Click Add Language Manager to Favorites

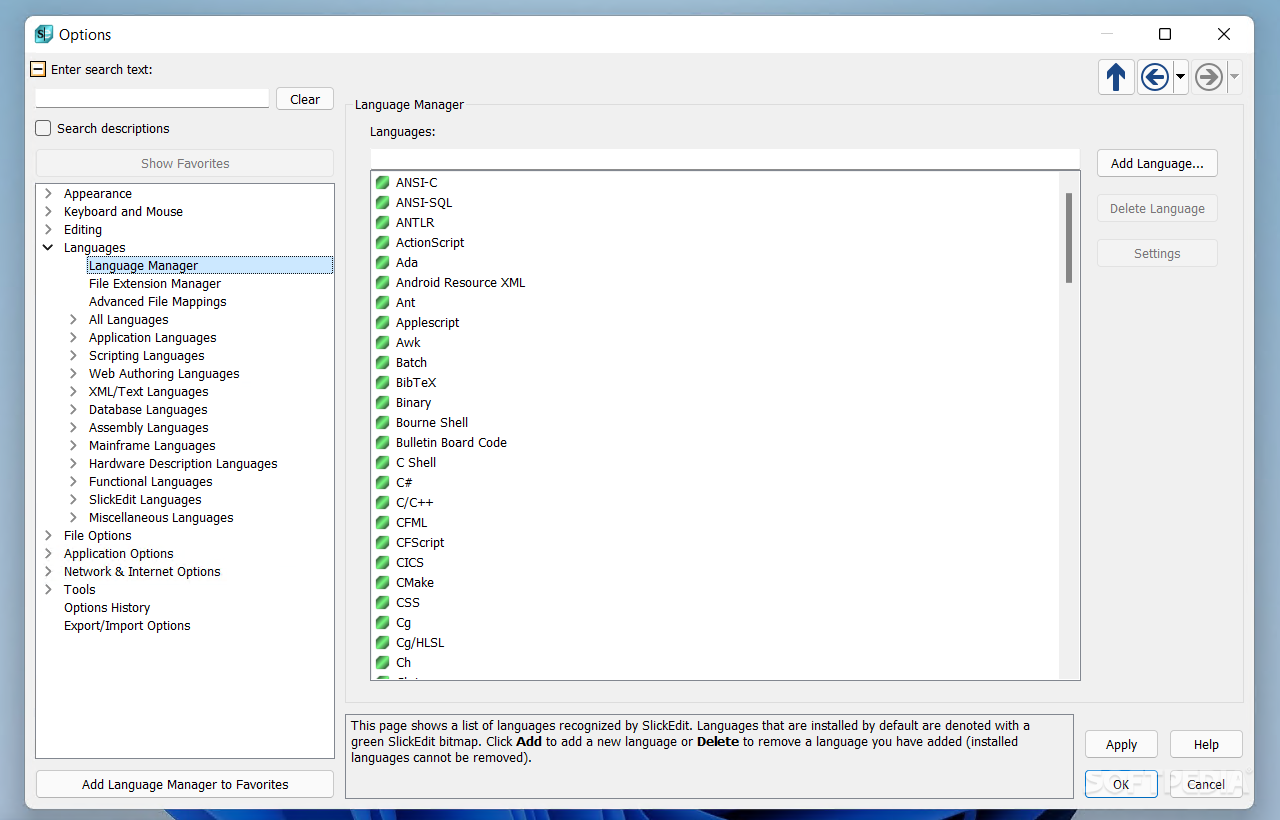pos(185,785)
